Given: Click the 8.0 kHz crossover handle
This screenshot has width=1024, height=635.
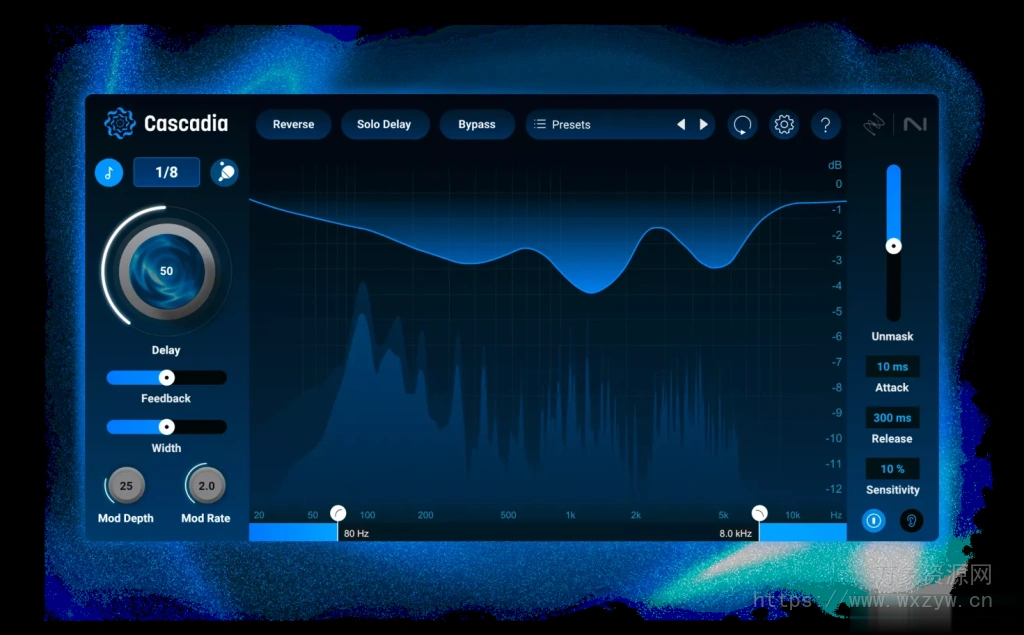Looking at the screenshot, I should coord(758,513).
